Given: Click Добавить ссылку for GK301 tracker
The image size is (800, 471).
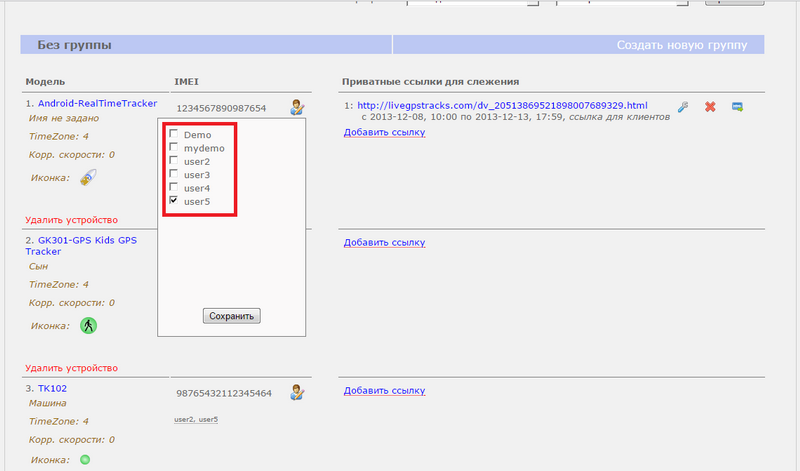Looking at the screenshot, I should coord(384,243).
